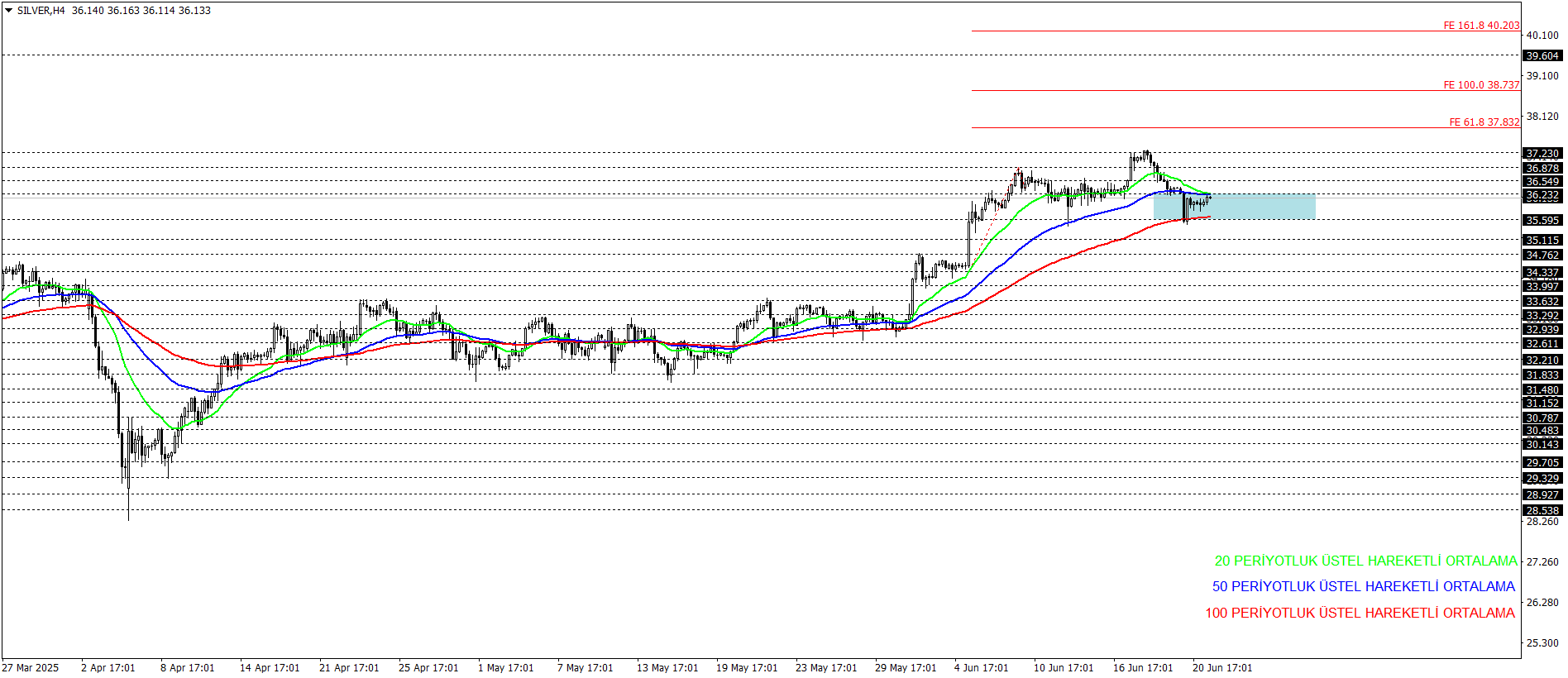The image size is (1568, 678).
Task: Click the triangle arrow beside SILVER,H4 title
Action: click(9, 11)
